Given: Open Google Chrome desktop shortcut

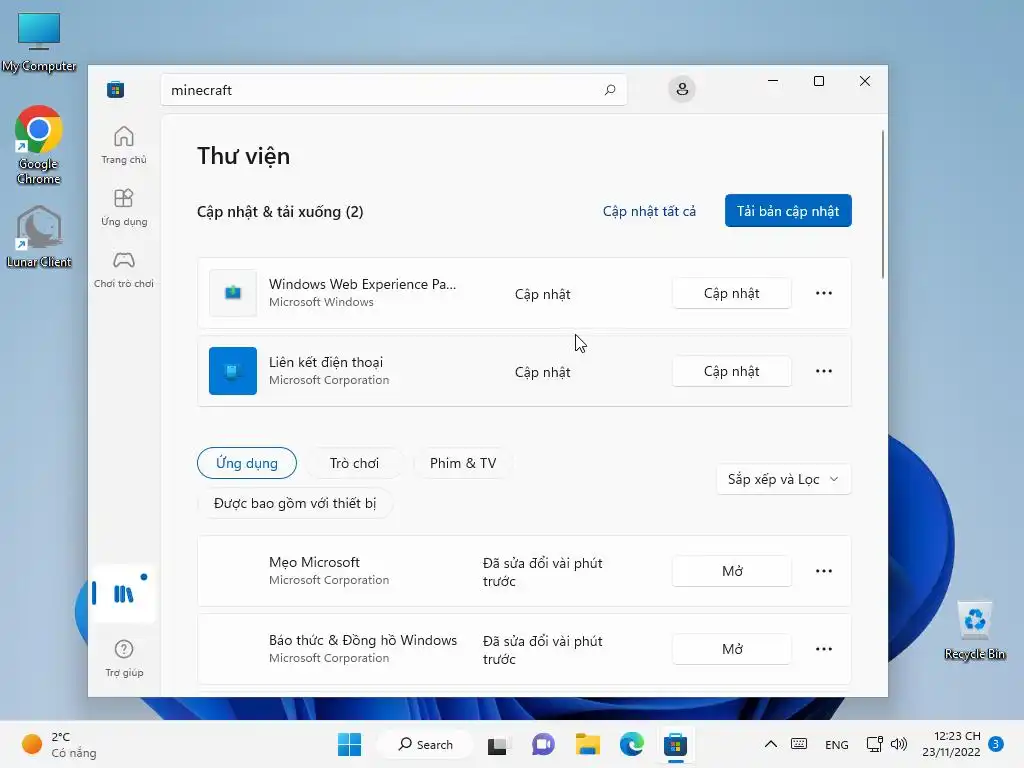Looking at the screenshot, I should click(39, 145).
